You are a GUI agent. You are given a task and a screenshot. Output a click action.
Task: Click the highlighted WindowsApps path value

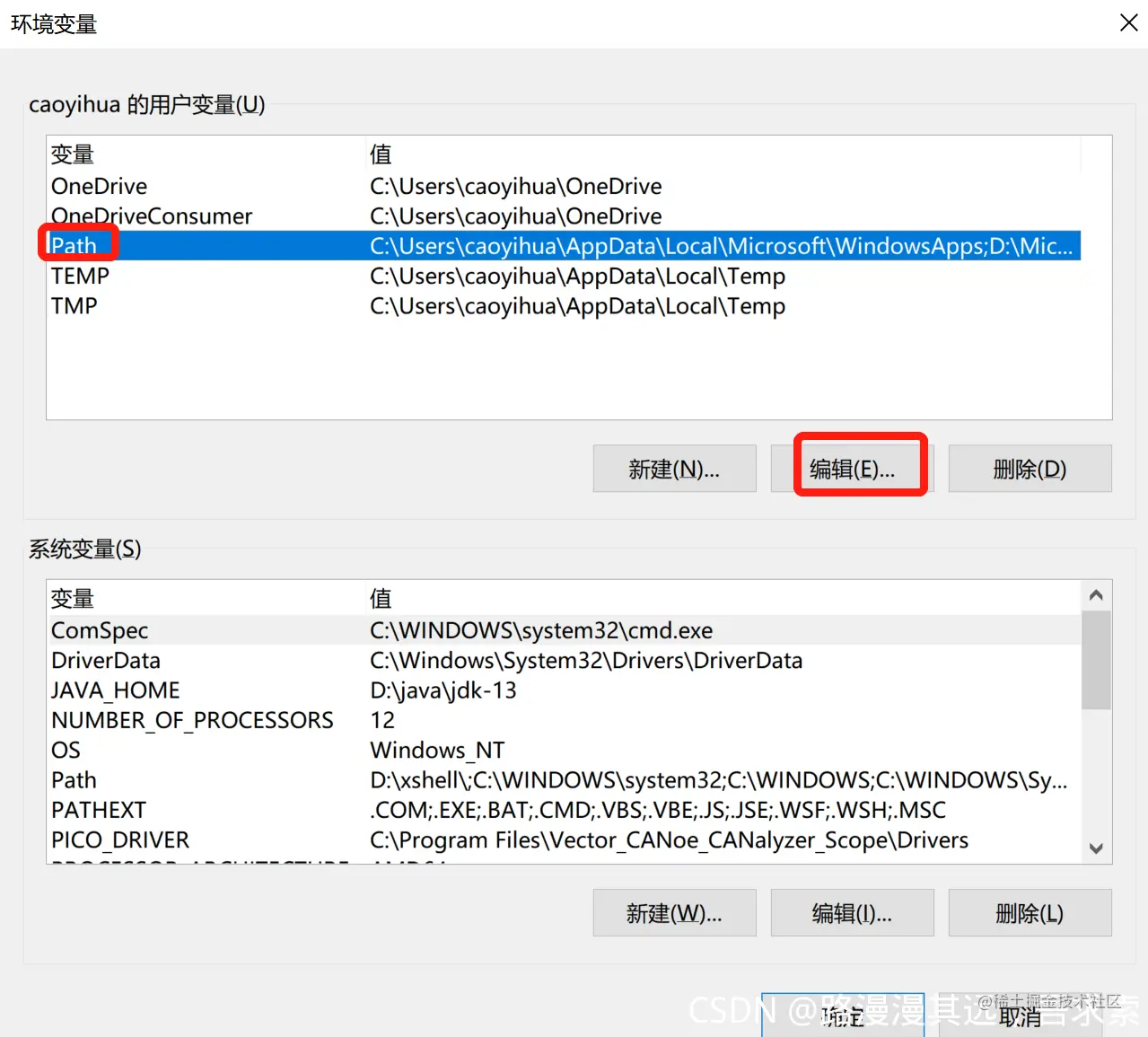722,246
